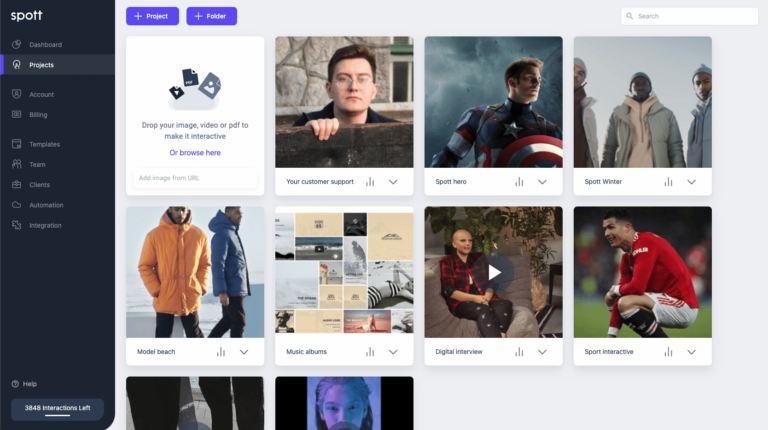View stats for Music albums

370,352
